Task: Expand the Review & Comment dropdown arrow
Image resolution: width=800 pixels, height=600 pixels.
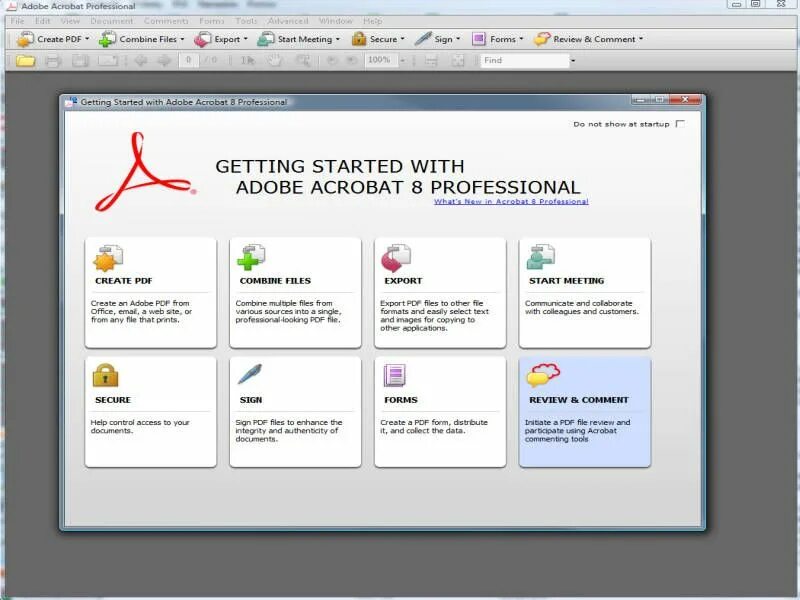Action: [x=641, y=39]
